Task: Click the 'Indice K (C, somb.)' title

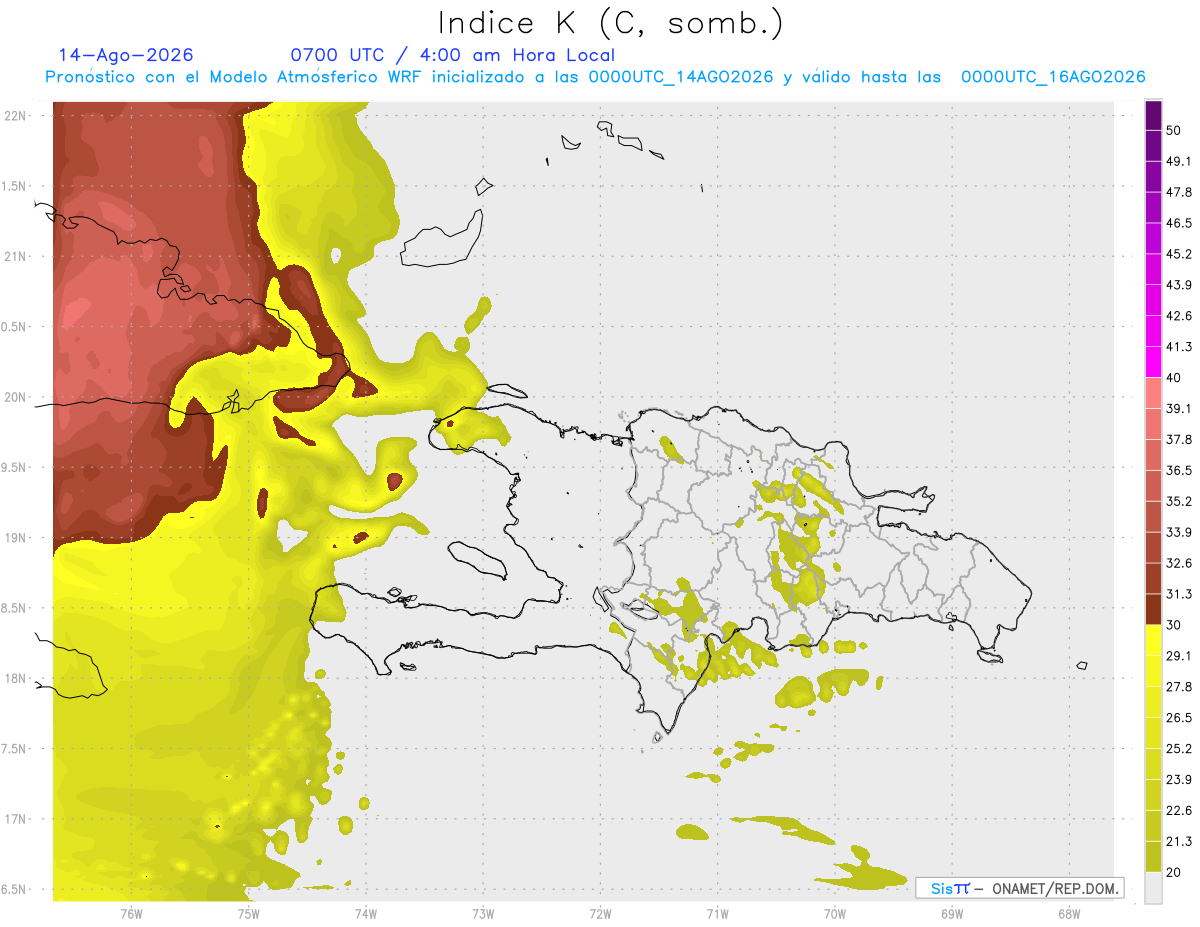Action: tap(610, 23)
